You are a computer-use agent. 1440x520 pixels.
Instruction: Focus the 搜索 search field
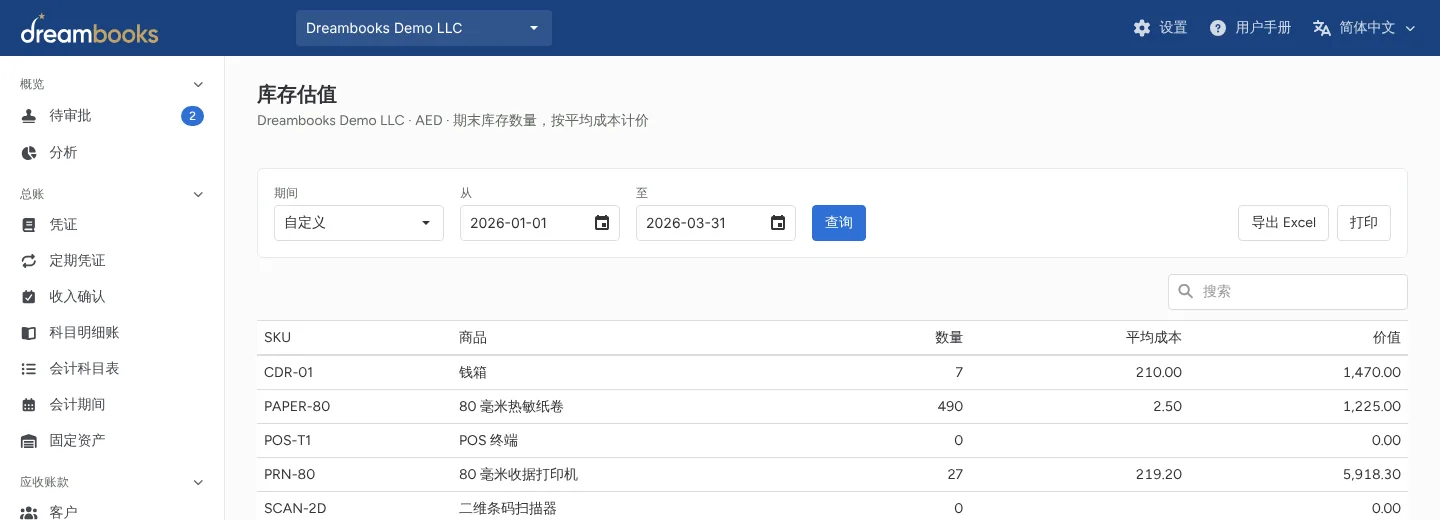(1288, 292)
